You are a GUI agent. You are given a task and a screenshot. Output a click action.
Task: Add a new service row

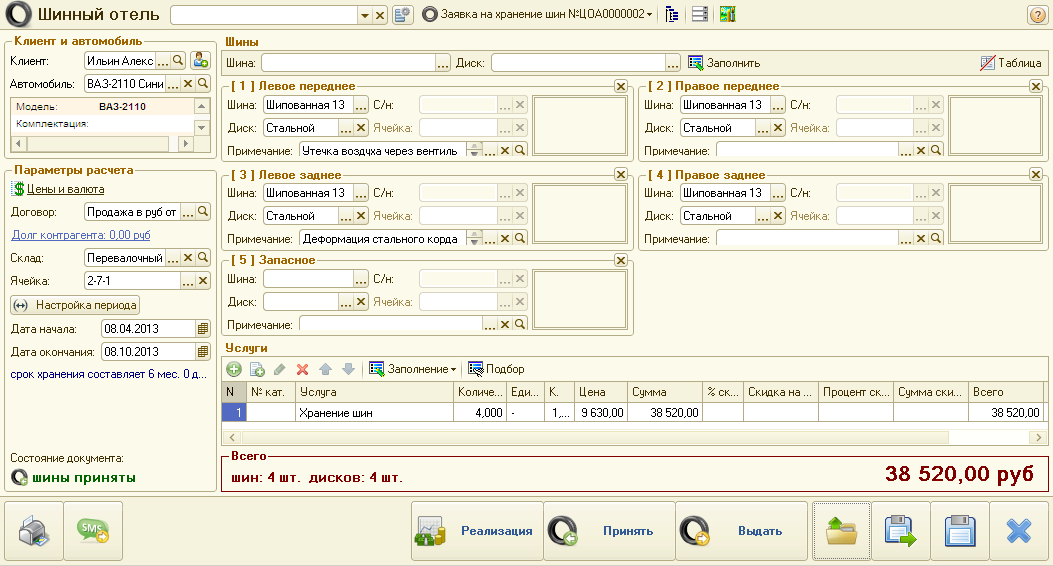coord(234,369)
